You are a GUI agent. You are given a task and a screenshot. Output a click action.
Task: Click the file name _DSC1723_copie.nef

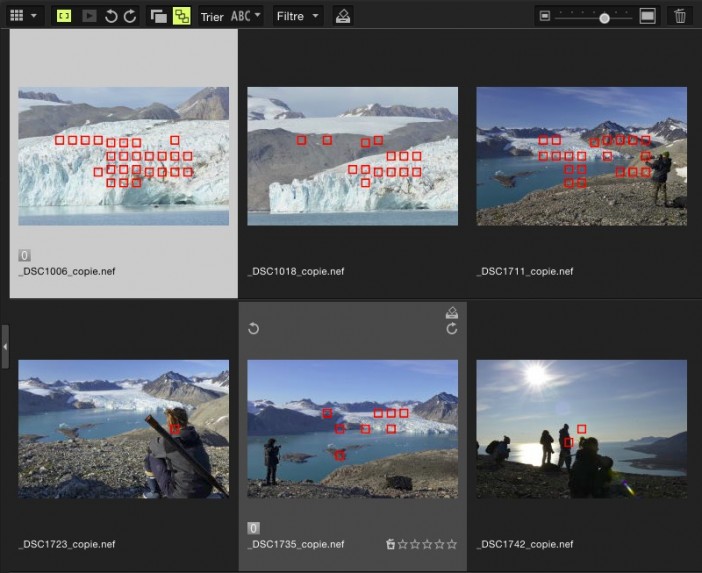(67, 544)
